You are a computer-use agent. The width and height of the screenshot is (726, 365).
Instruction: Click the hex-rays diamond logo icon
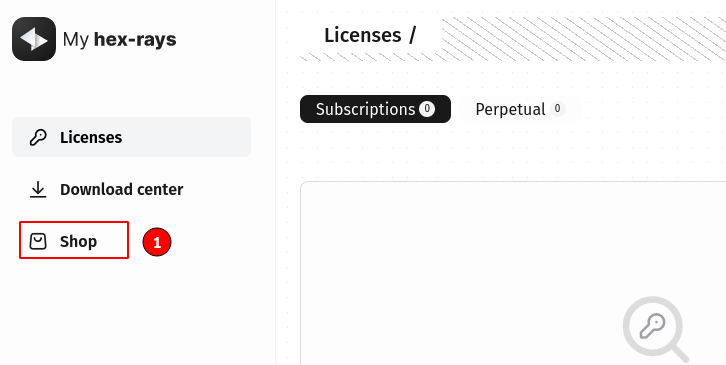(x=34, y=39)
